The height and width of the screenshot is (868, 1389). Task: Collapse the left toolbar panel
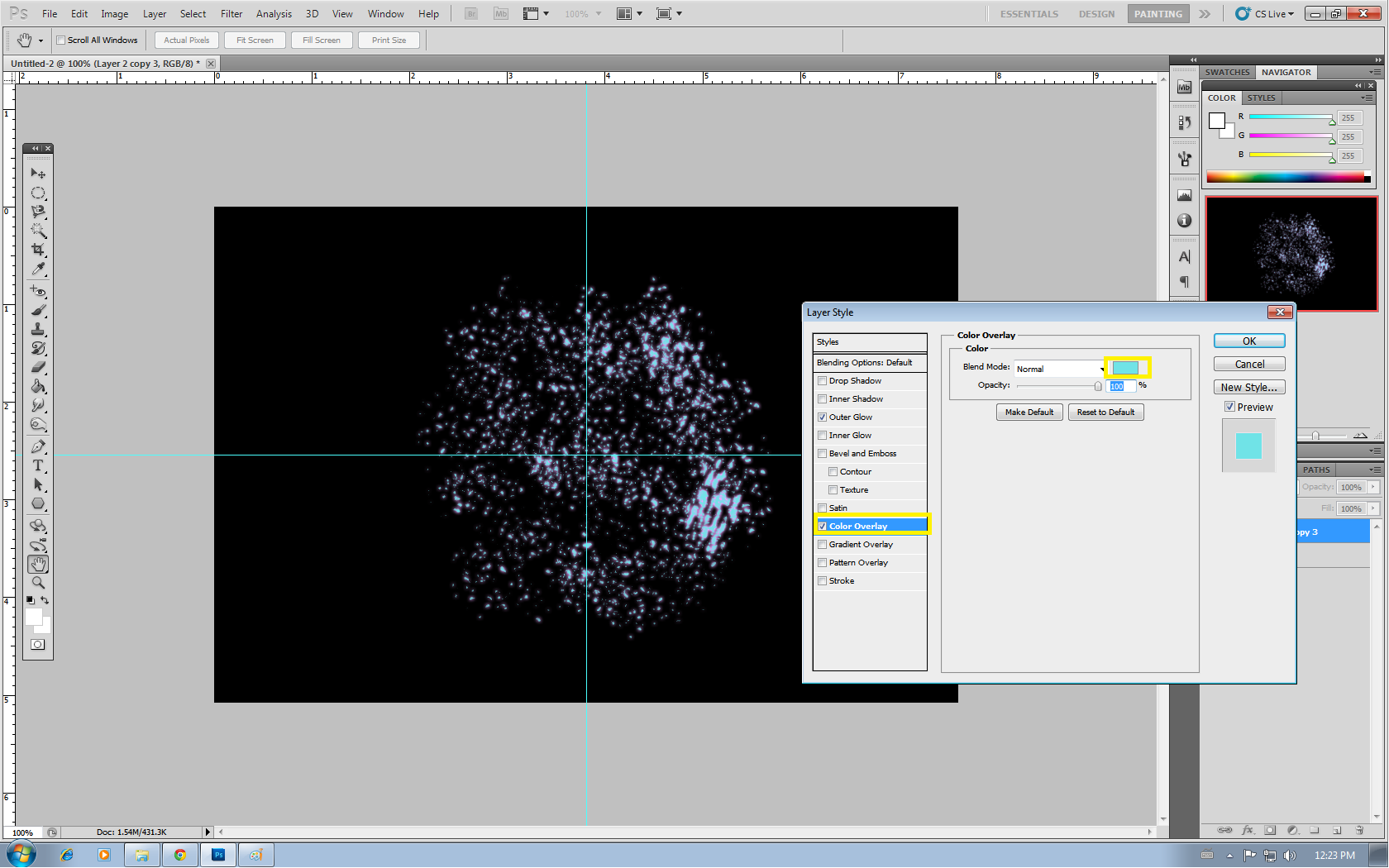click(37, 148)
